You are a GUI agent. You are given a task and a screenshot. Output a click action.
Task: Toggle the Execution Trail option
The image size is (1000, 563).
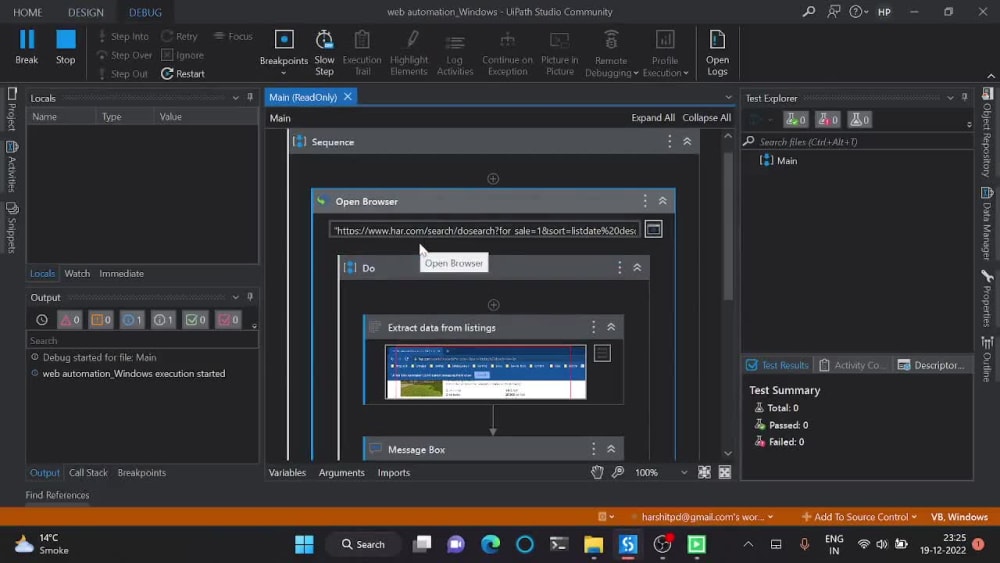[362, 53]
